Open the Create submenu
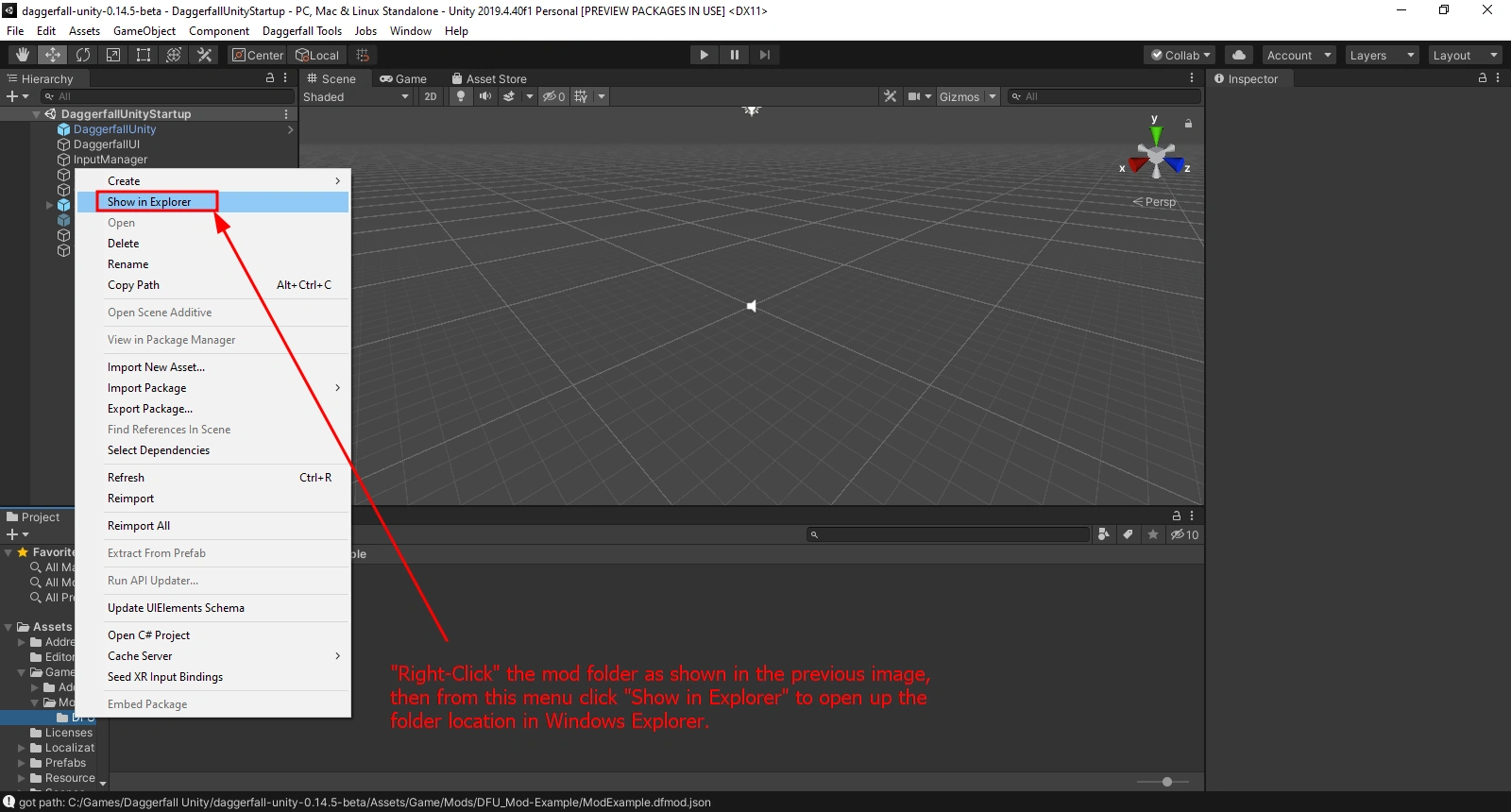Screen dimensions: 1511x812 tap(213, 181)
